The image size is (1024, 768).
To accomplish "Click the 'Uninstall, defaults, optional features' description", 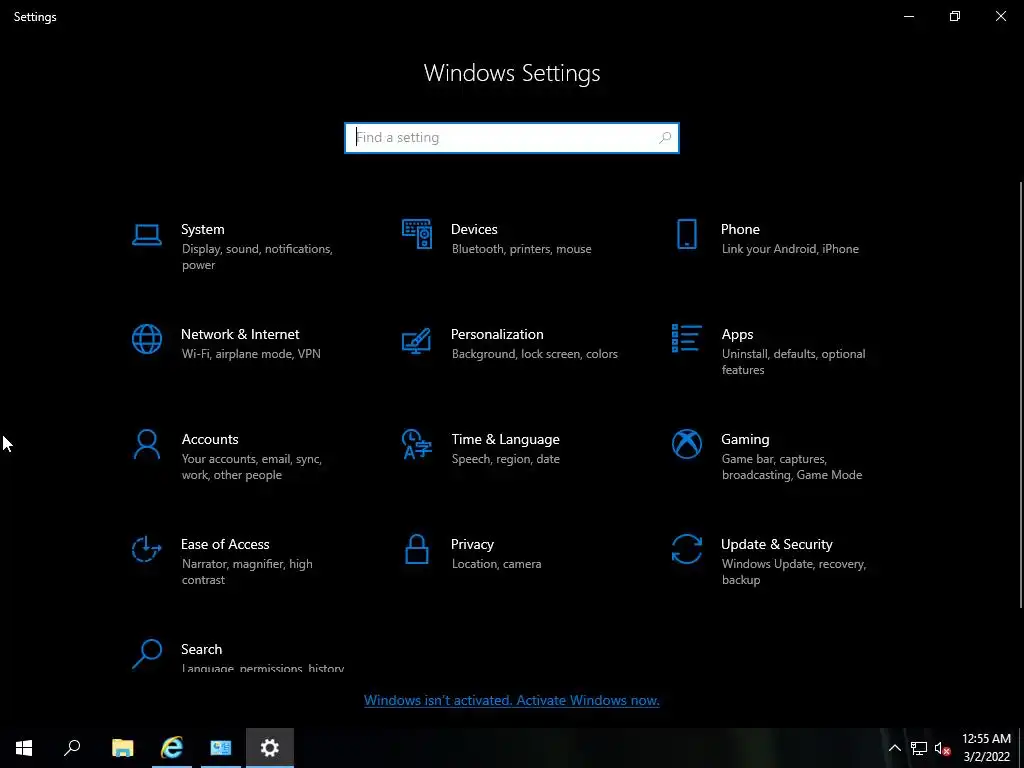I will coord(793,362).
